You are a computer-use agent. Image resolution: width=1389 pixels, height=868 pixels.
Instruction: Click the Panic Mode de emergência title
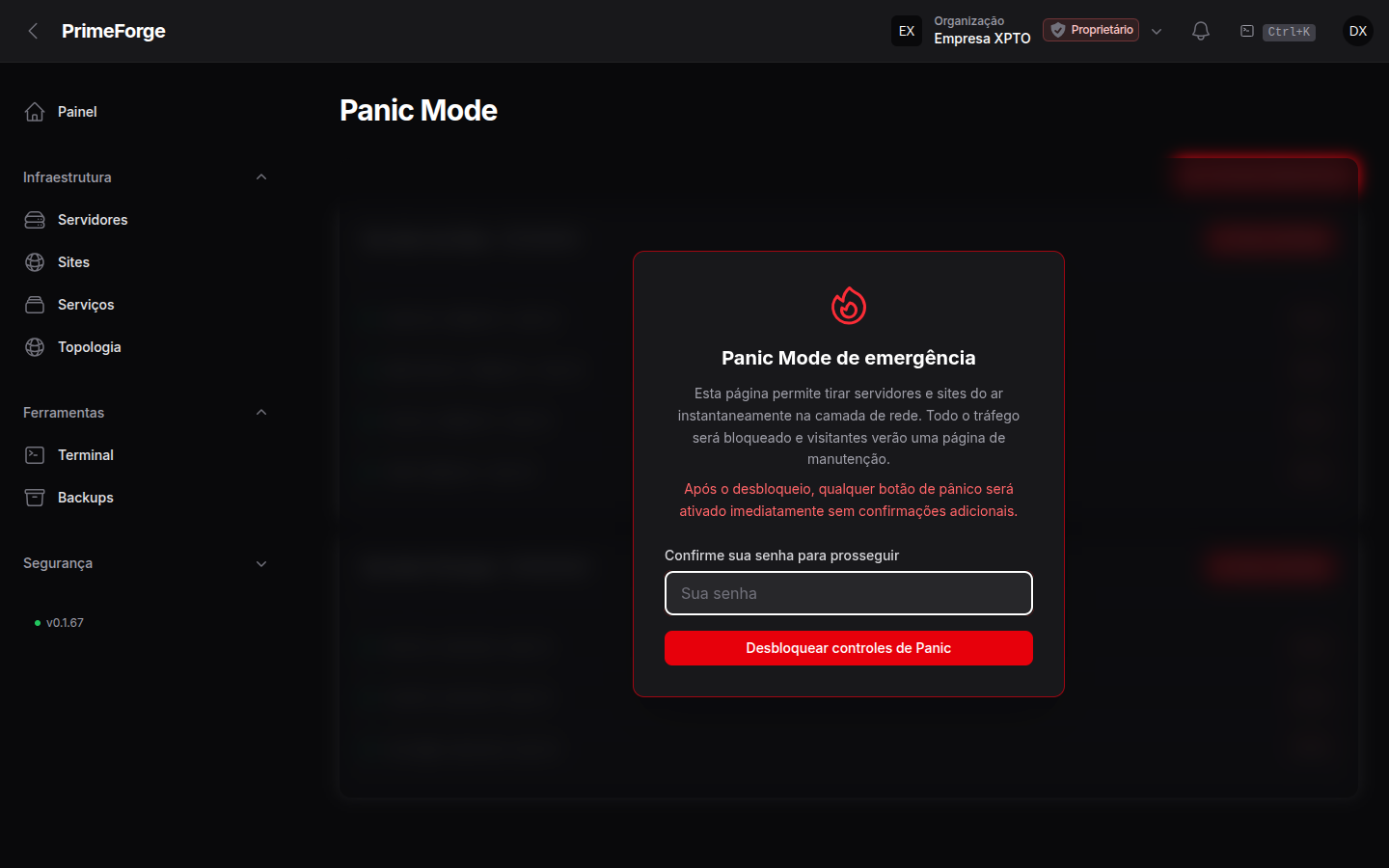coord(849,358)
